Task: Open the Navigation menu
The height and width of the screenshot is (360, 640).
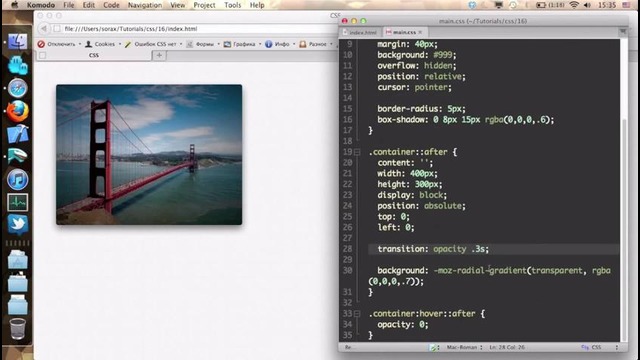Action: click(x=145, y=5)
